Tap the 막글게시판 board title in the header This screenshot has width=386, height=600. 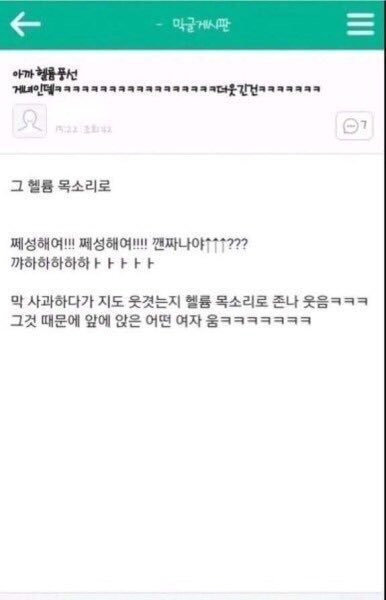(201, 25)
